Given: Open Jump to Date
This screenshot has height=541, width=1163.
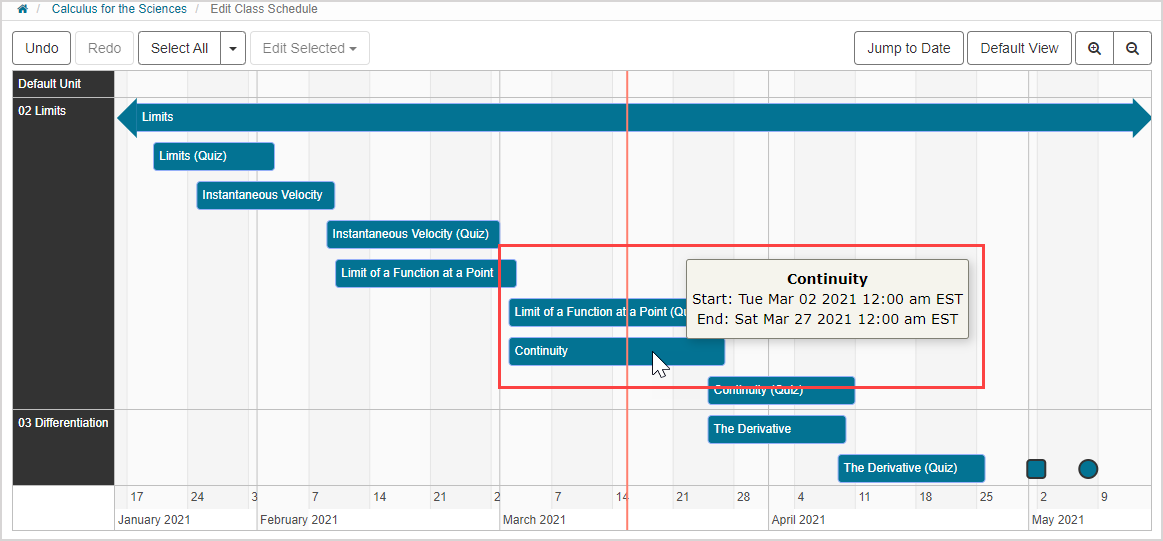Looking at the screenshot, I should click(x=908, y=48).
